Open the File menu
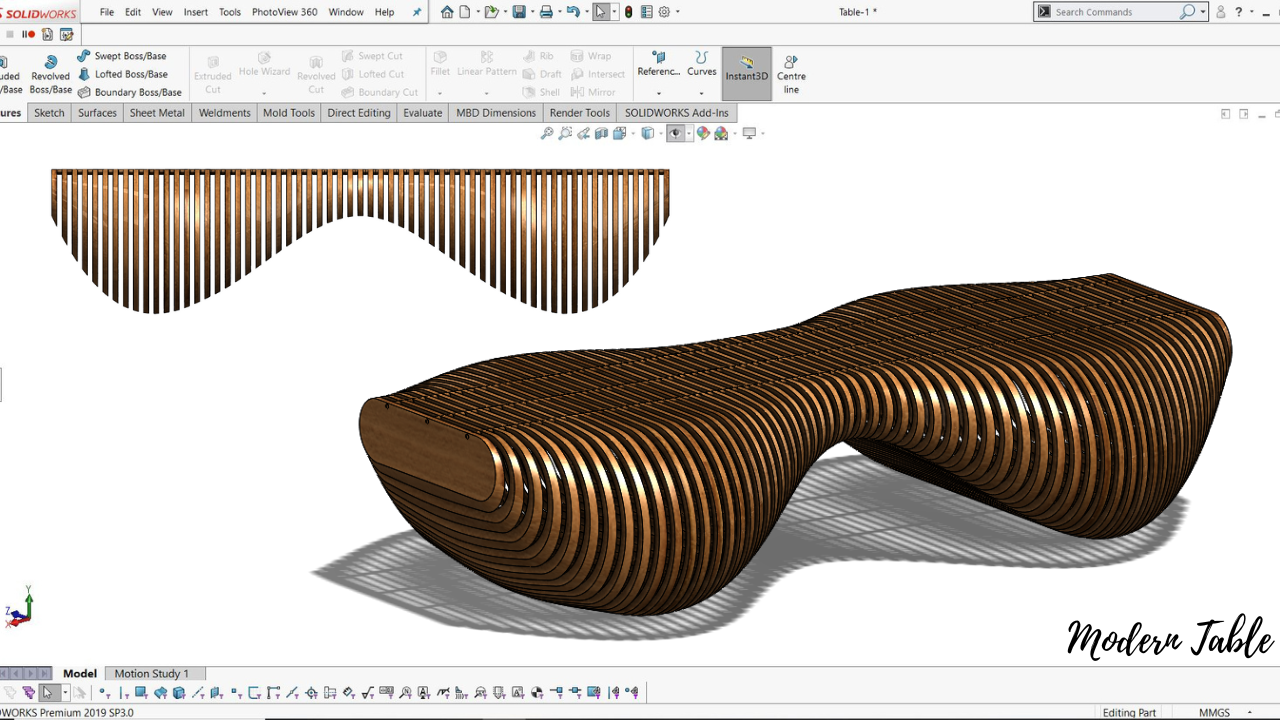 pyautogui.click(x=107, y=12)
